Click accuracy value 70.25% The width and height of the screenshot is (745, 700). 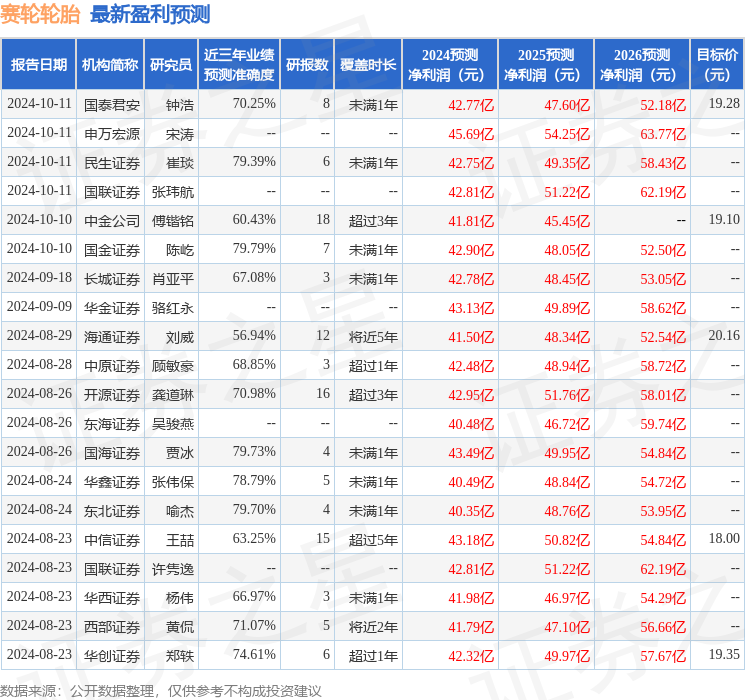254,103
